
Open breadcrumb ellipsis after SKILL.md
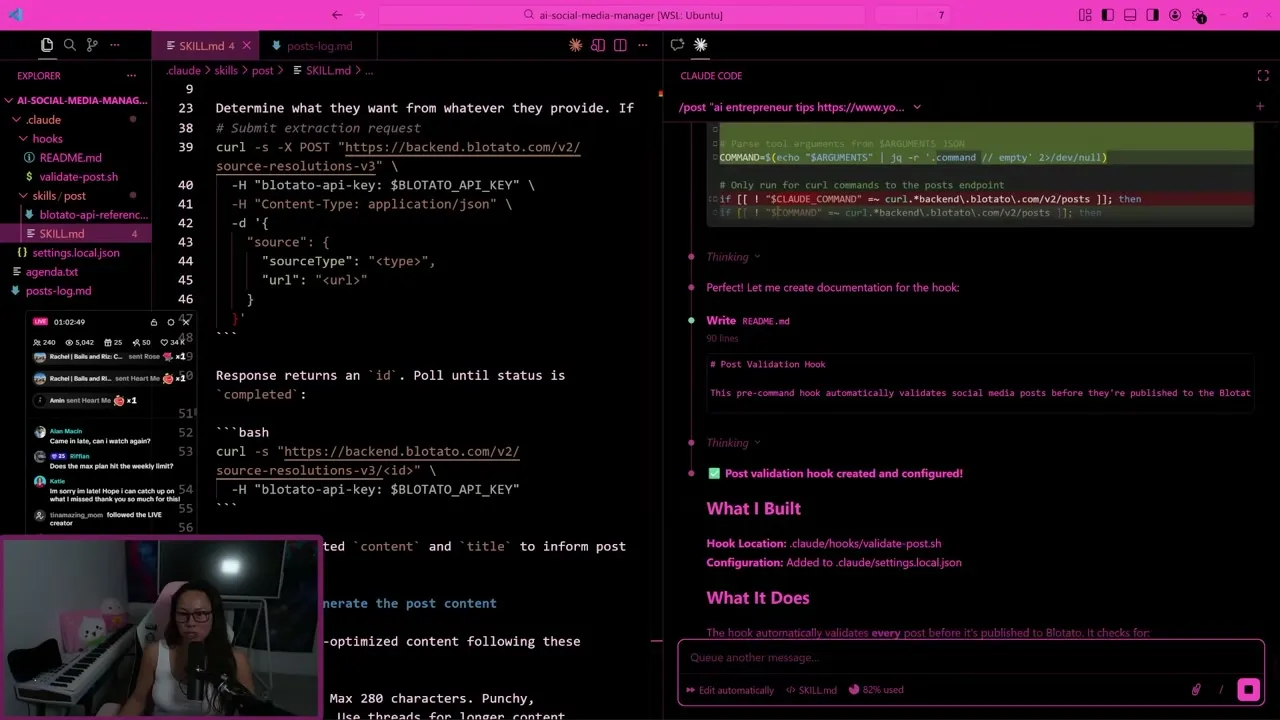[369, 71]
